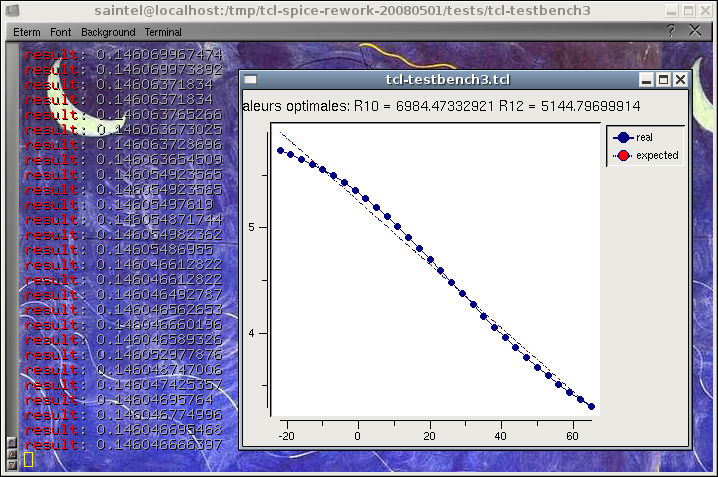Minimize the tcl-testbench3.tcl window

(647, 80)
